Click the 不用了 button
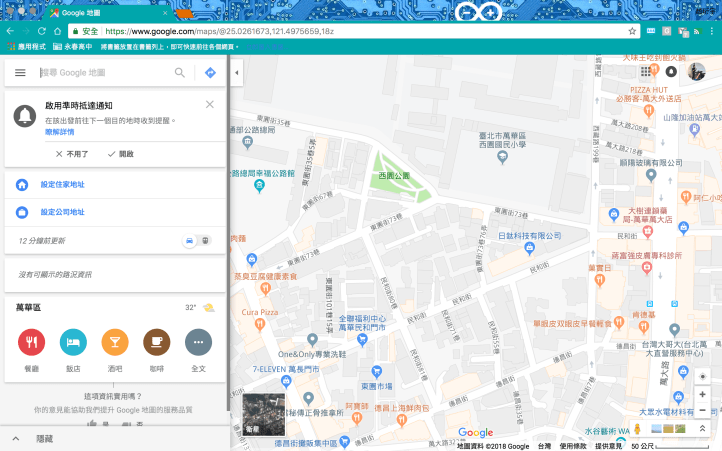The width and height of the screenshot is (722, 451). (x=72, y=154)
